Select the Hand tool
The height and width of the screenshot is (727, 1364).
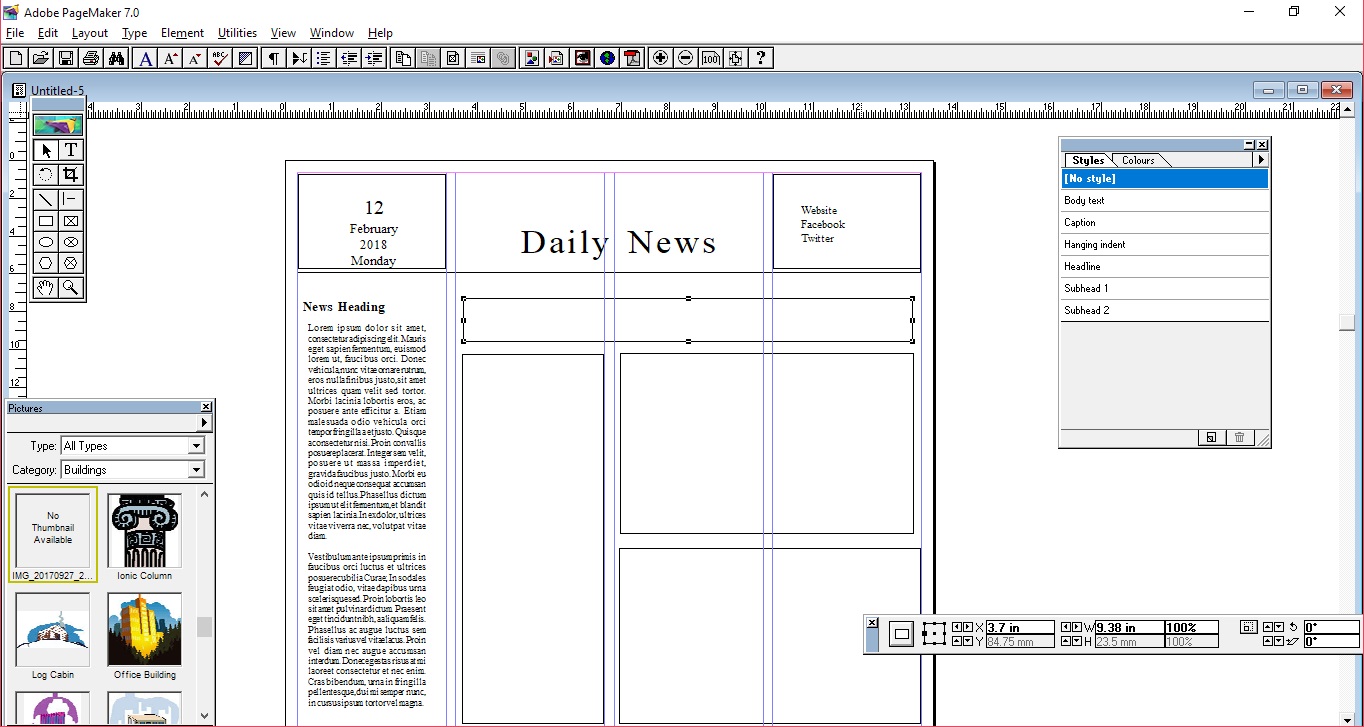(44, 288)
